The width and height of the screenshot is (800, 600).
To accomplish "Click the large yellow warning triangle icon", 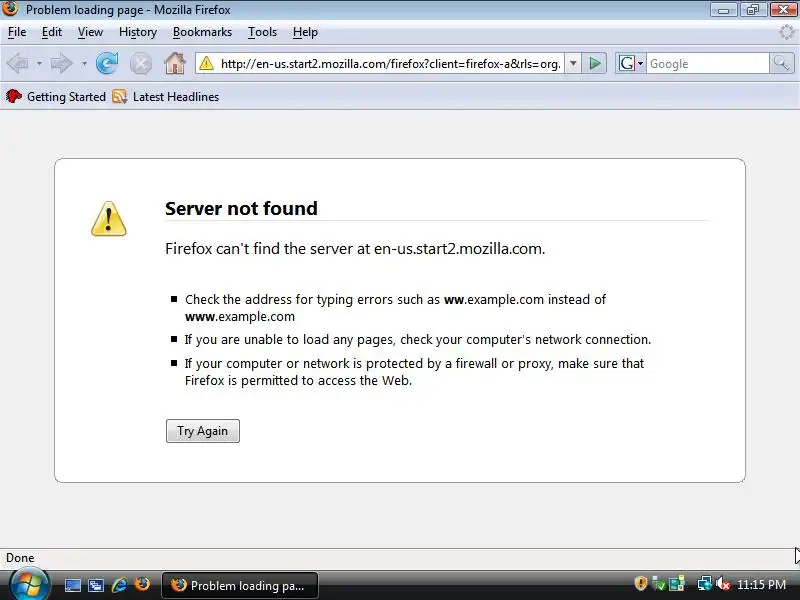I will click(109, 219).
